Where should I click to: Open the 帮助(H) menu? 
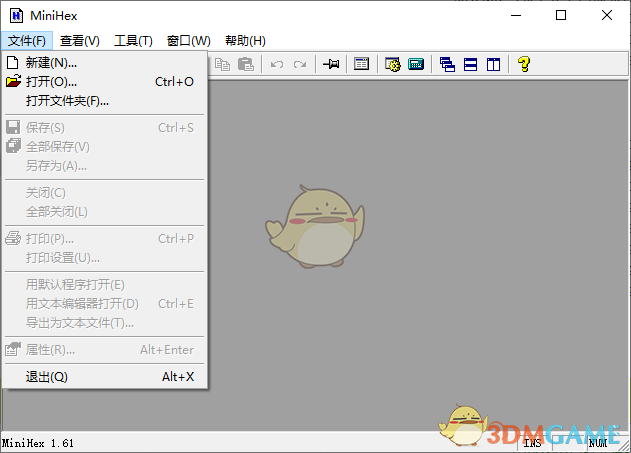click(245, 41)
